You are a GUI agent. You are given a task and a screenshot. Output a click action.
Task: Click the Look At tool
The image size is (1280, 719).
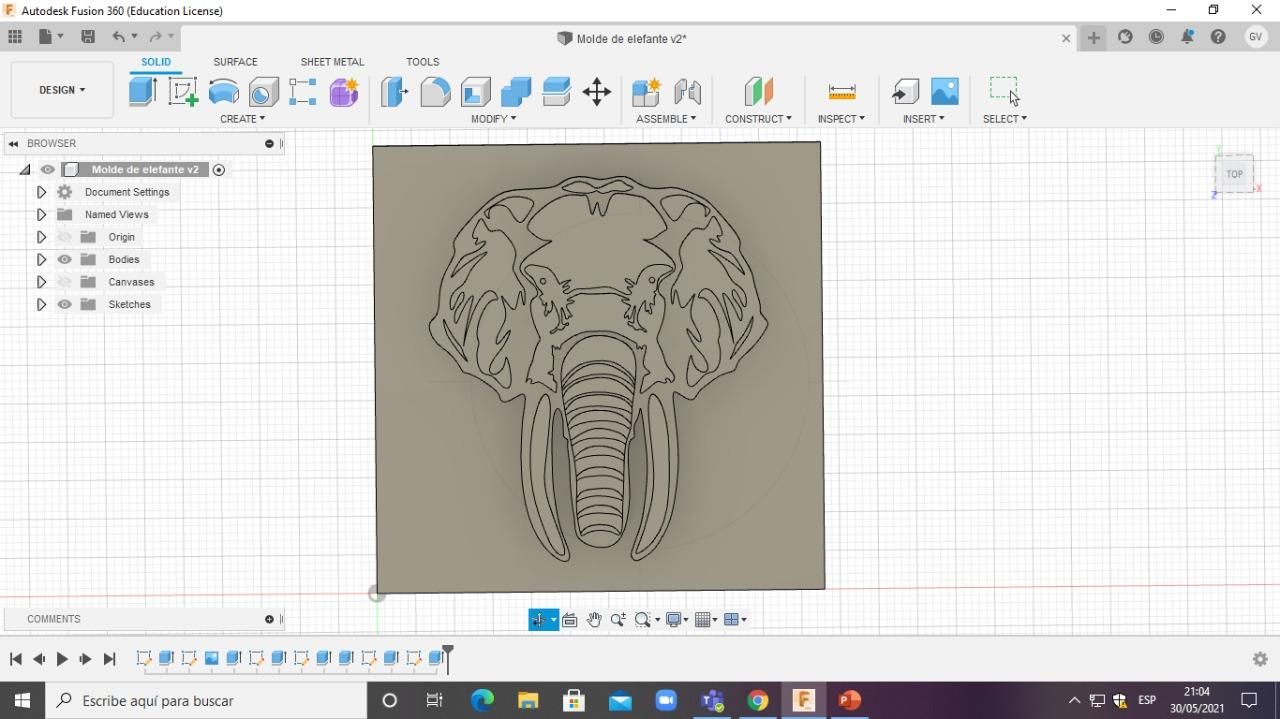point(570,620)
